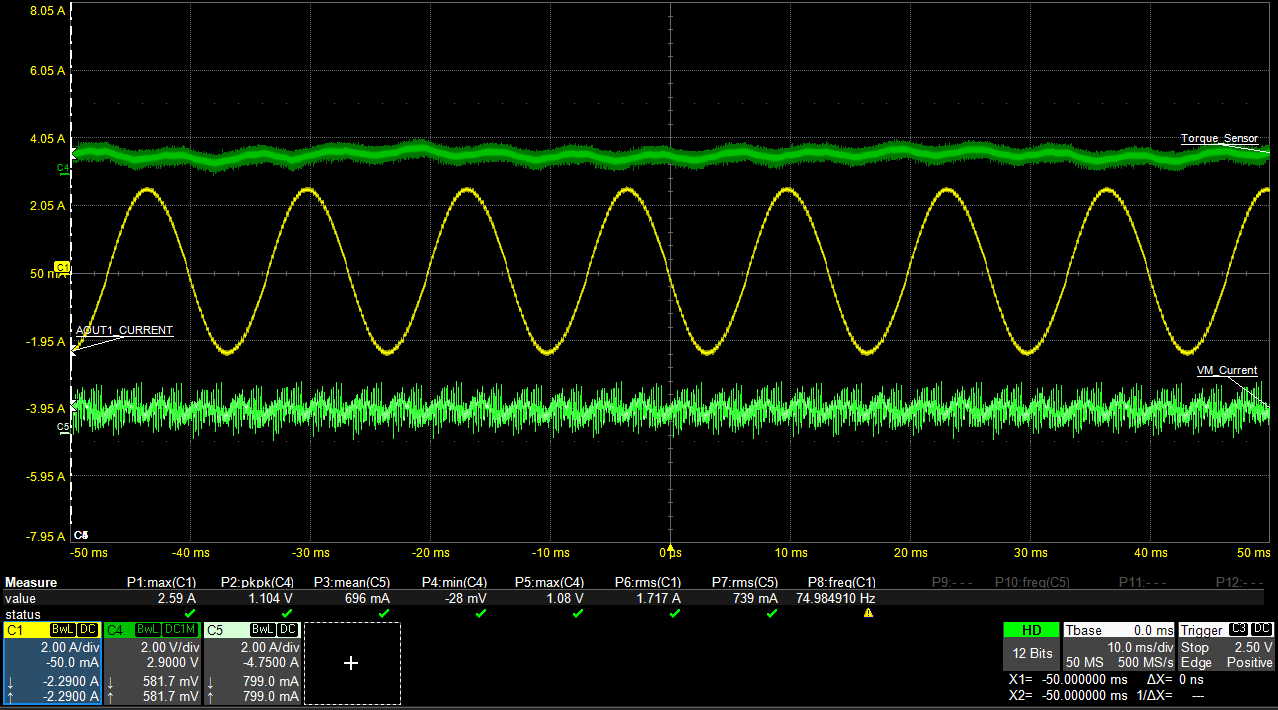The image size is (1278, 710).
Task: Toggle the BwL badge on C1 descriptor
Action: [x=63, y=630]
